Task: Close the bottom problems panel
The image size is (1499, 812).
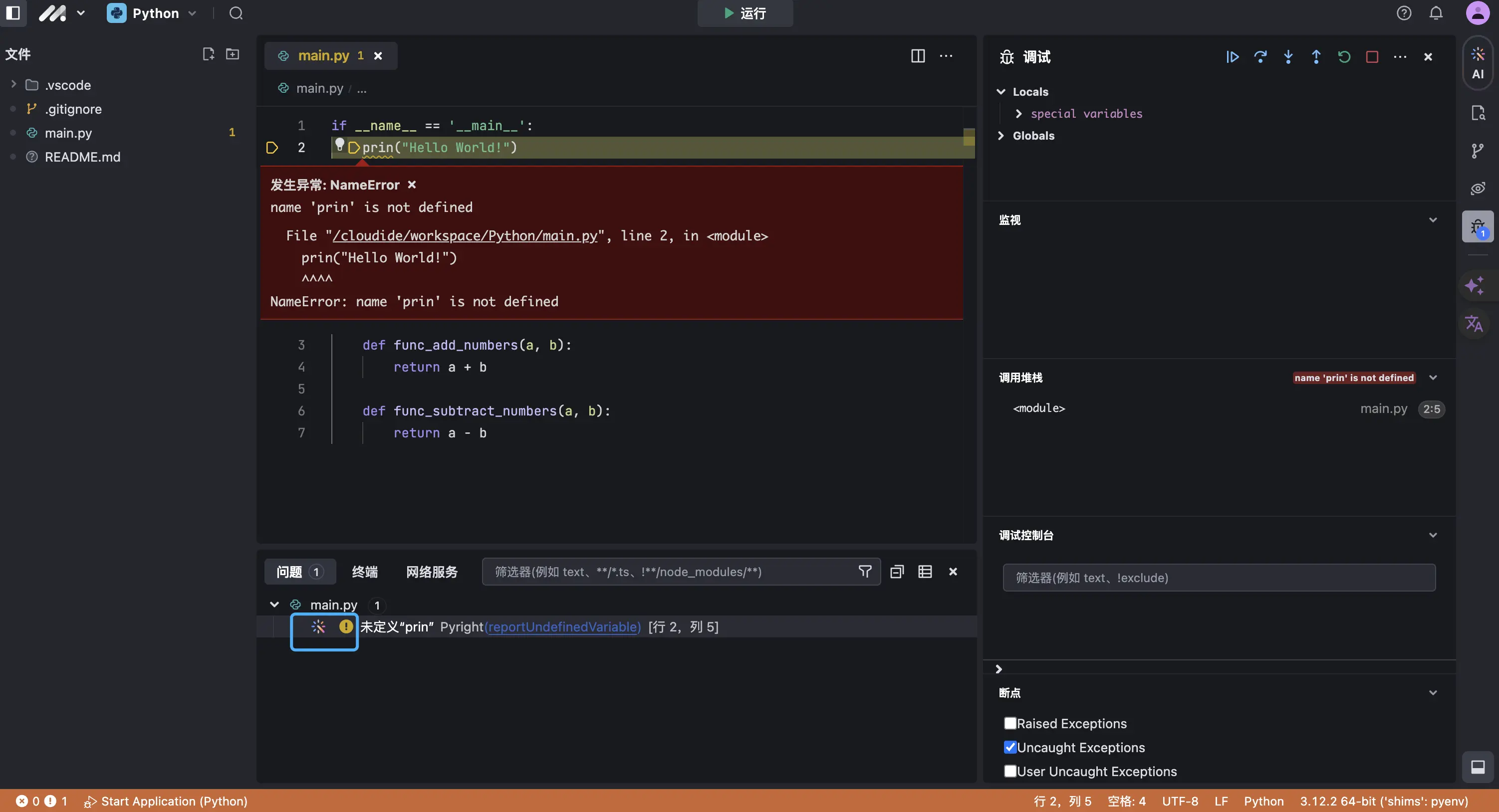Action: (953, 572)
